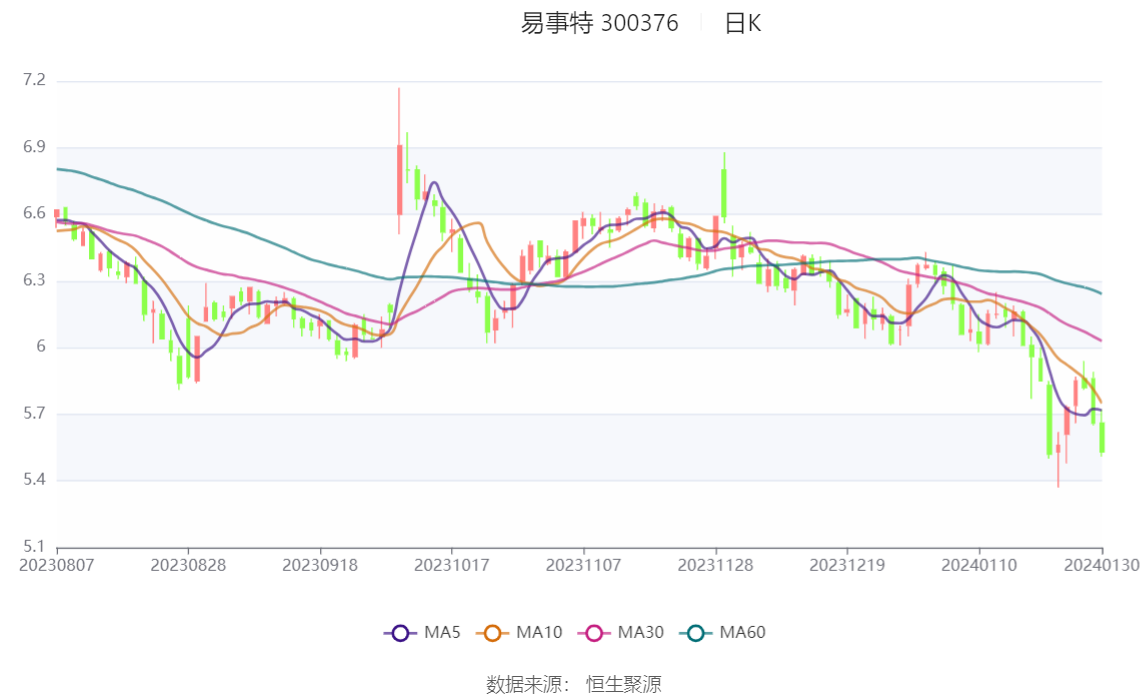This screenshot has height=699, width=1148.
Task: Toggle the MA10 orange legend circle icon
Action: [492, 633]
